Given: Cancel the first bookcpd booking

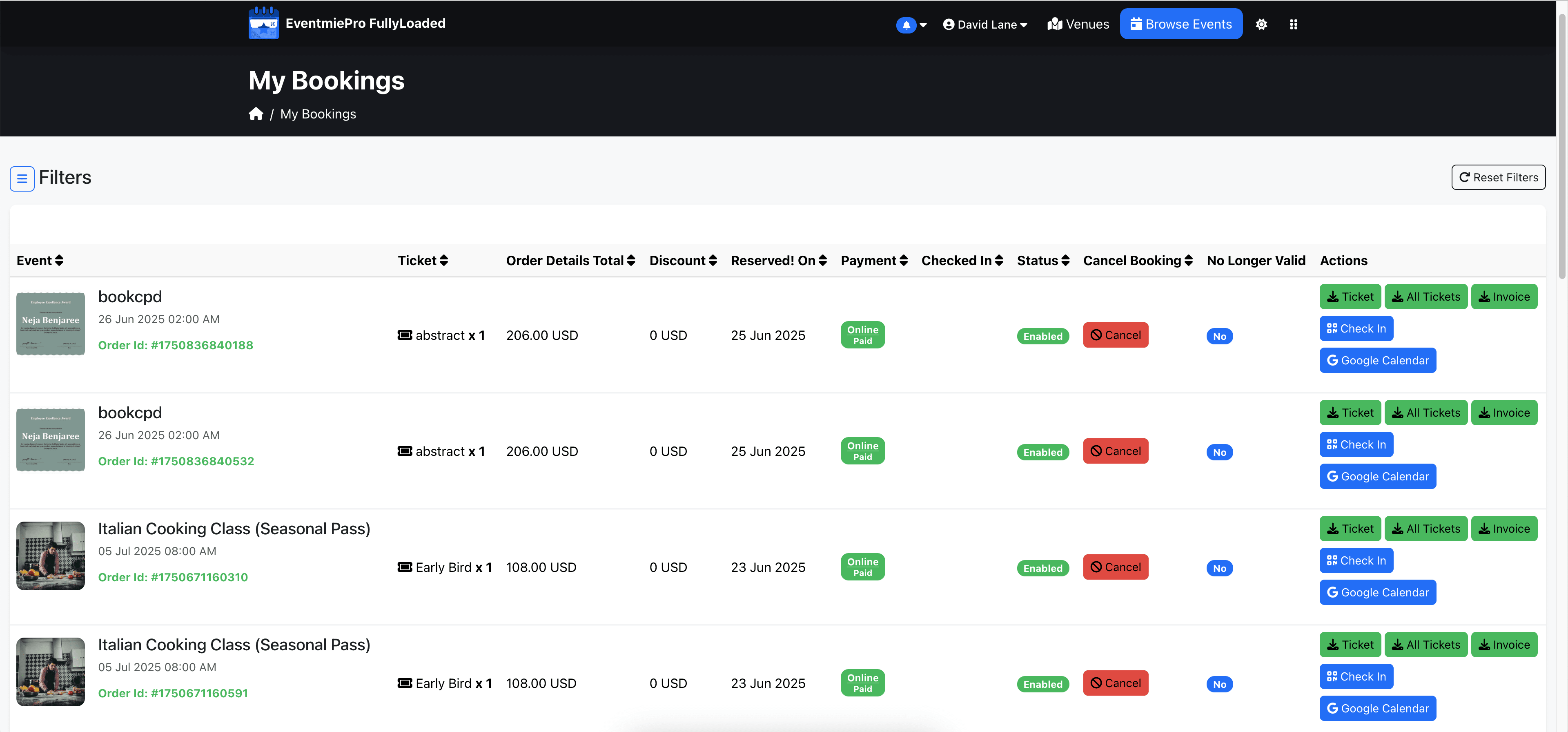Looking at the screenshot, I should pyautogui.click(x=1115, y=335).
